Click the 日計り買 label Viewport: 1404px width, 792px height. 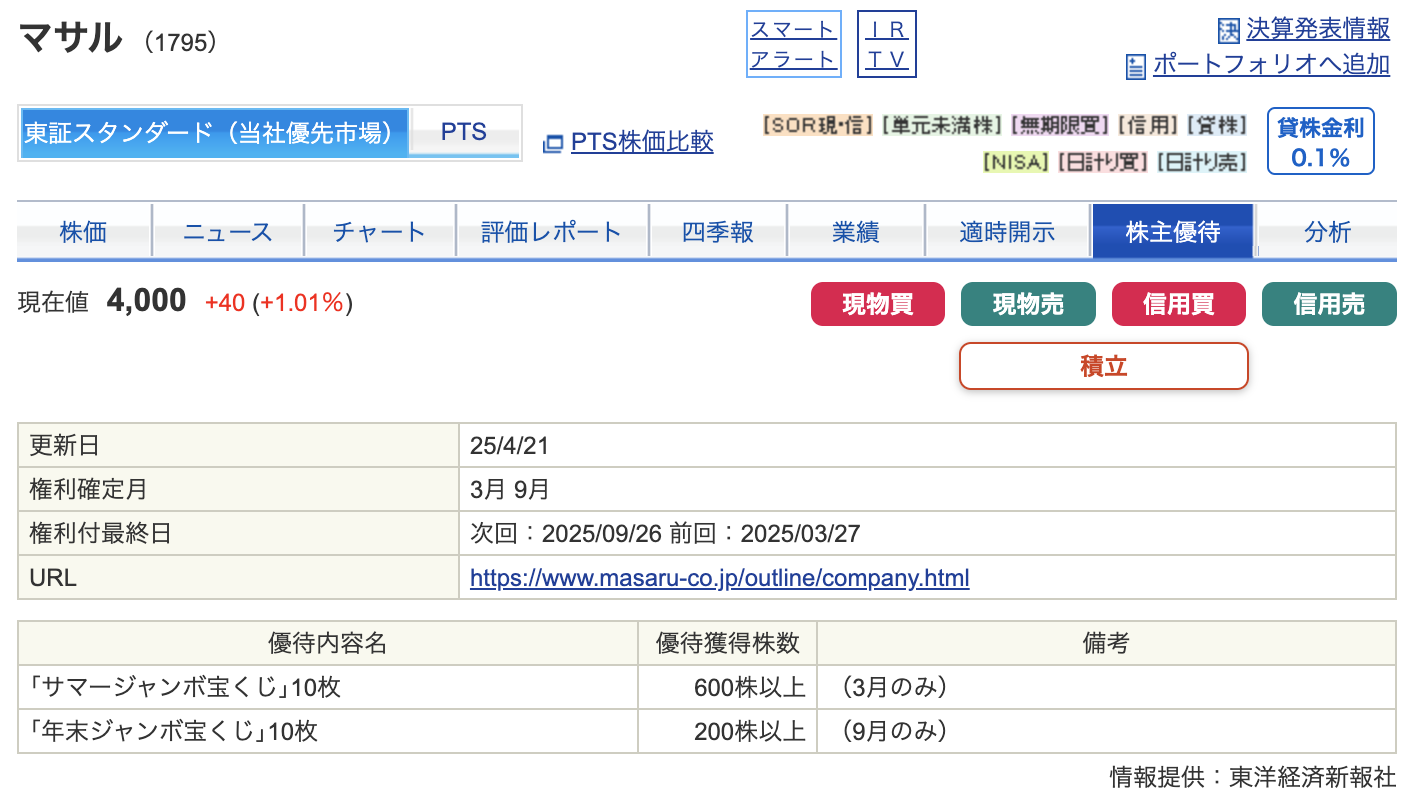tap(1104, 161)
